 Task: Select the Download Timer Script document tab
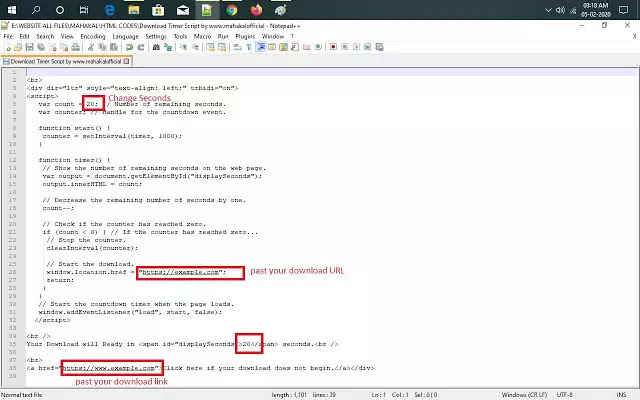pos(66,61)
